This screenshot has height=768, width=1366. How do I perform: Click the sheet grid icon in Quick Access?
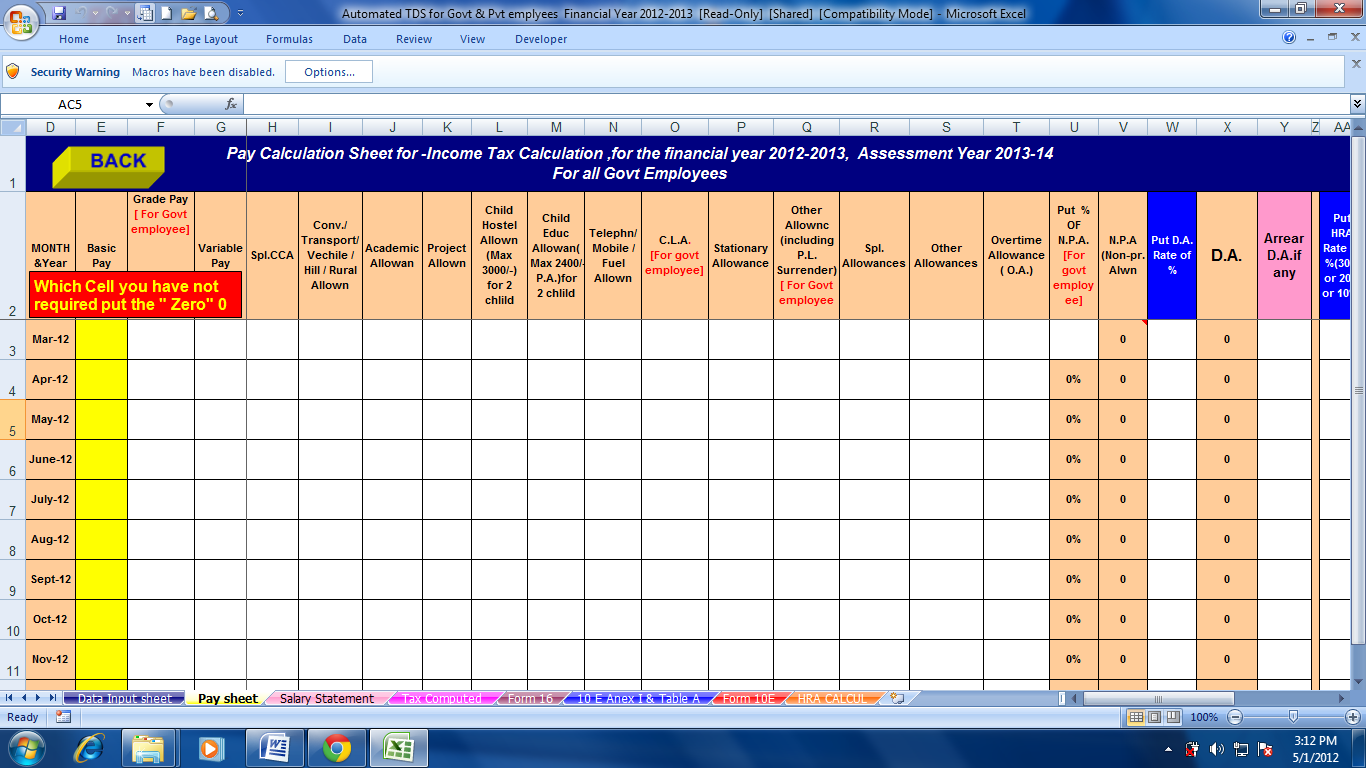pos(145,13)
